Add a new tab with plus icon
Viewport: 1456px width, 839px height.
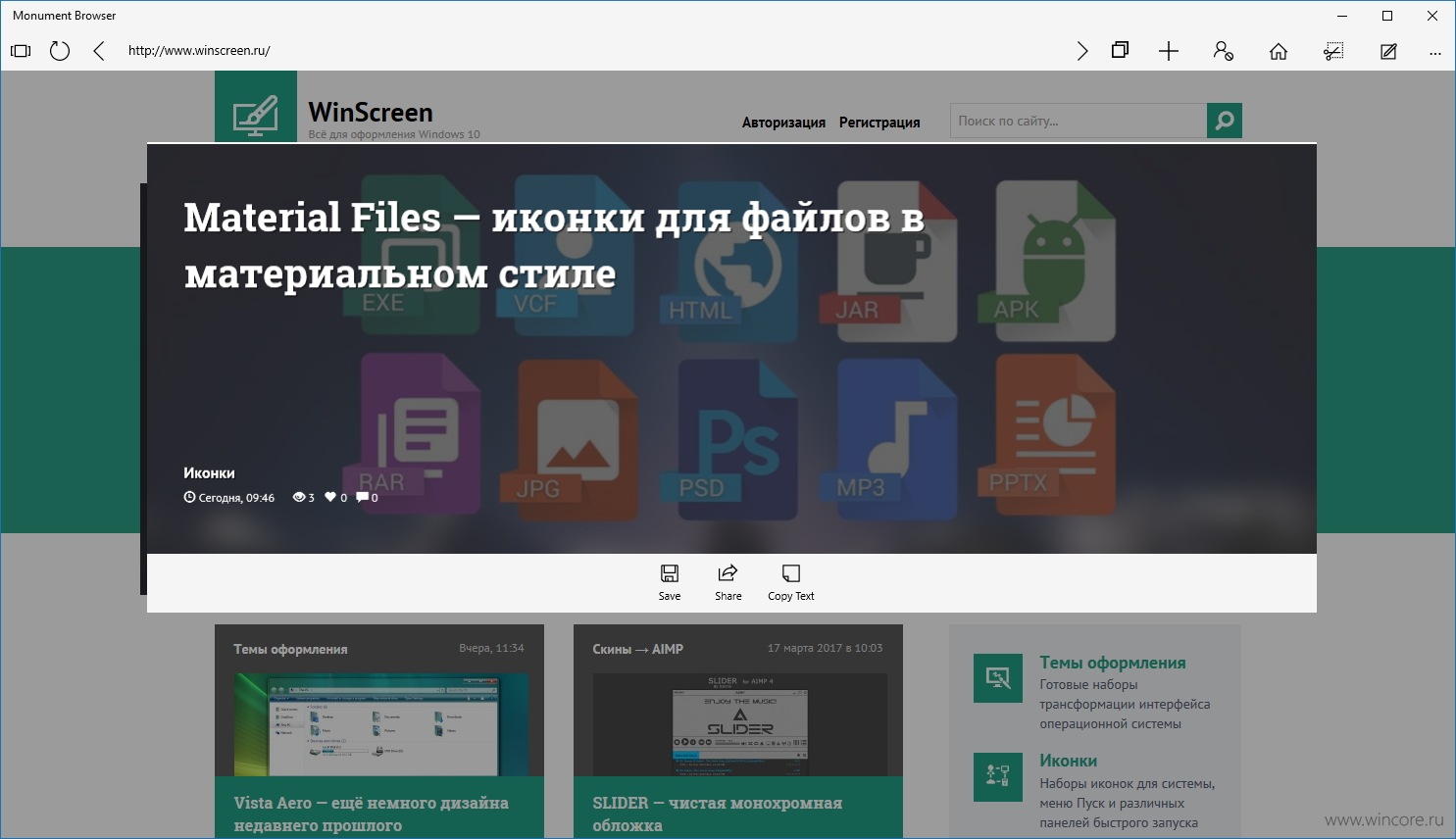point(1169,51)
